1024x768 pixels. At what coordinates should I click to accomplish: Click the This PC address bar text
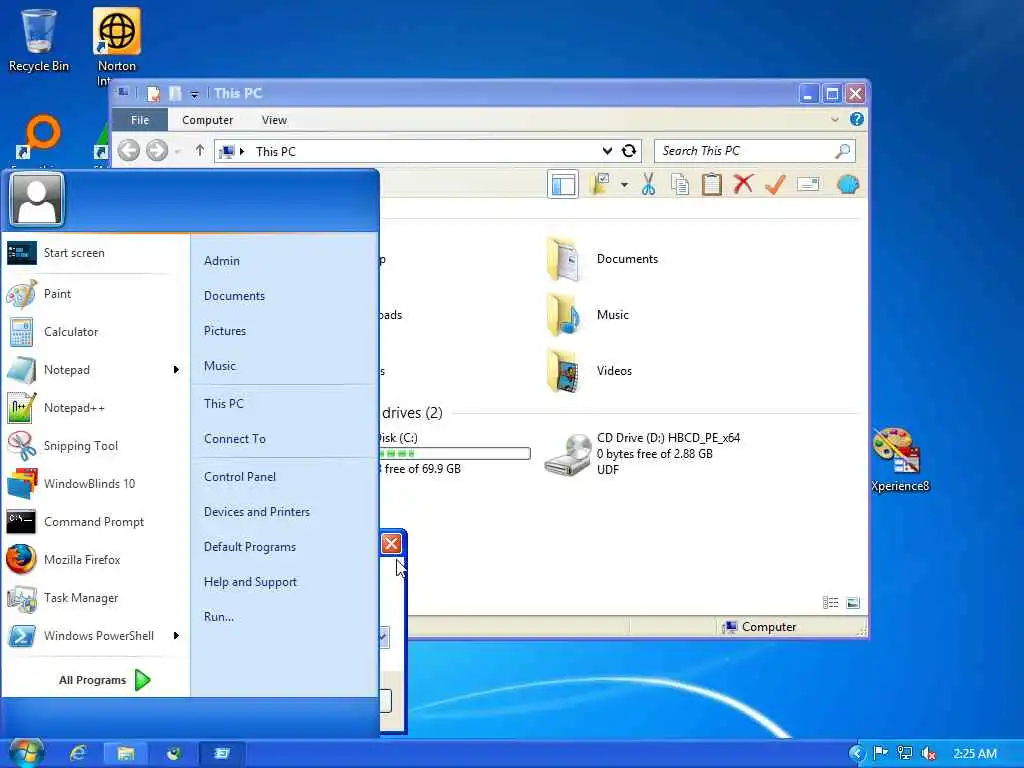pyautogui.click(x=276, y=152)
